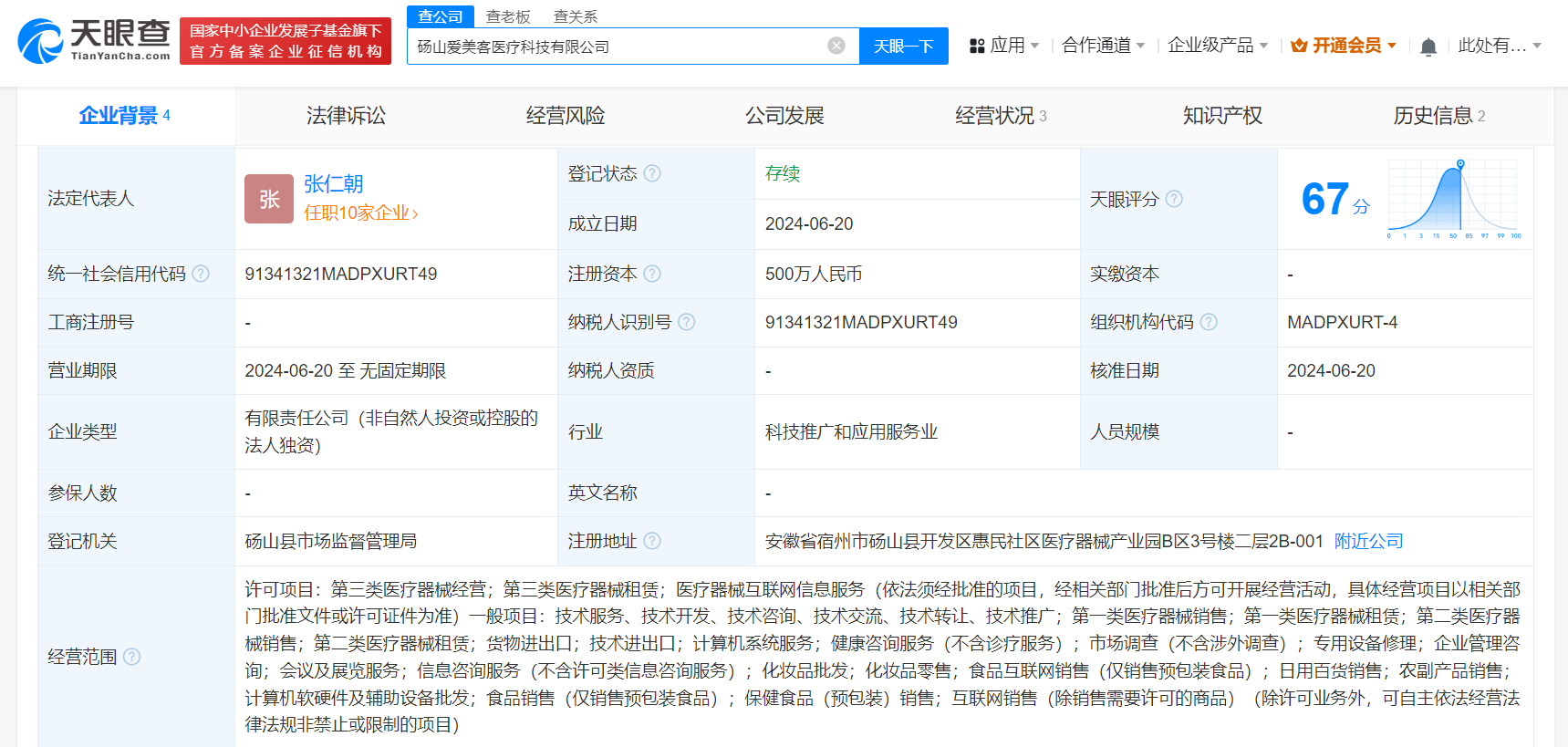Show help for 统一社会信用代码
1568x747 pixels.
point(201,274)
